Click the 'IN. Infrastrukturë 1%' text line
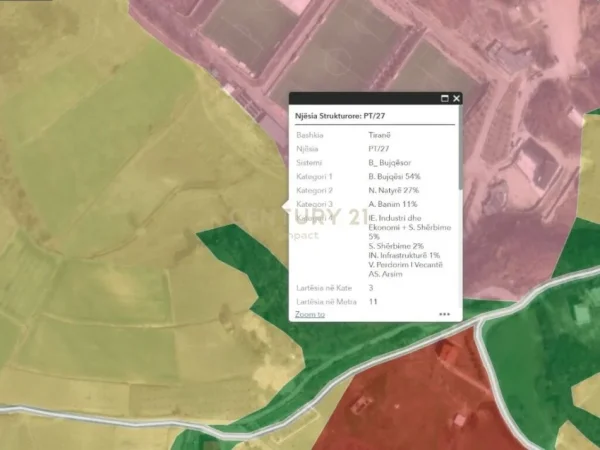Screen dimensions: 600x450 404,255
